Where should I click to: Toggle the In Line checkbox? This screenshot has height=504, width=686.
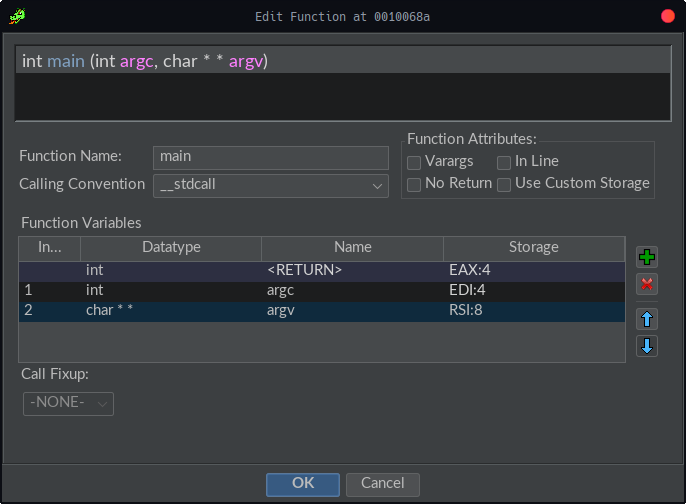coord(504,162)
